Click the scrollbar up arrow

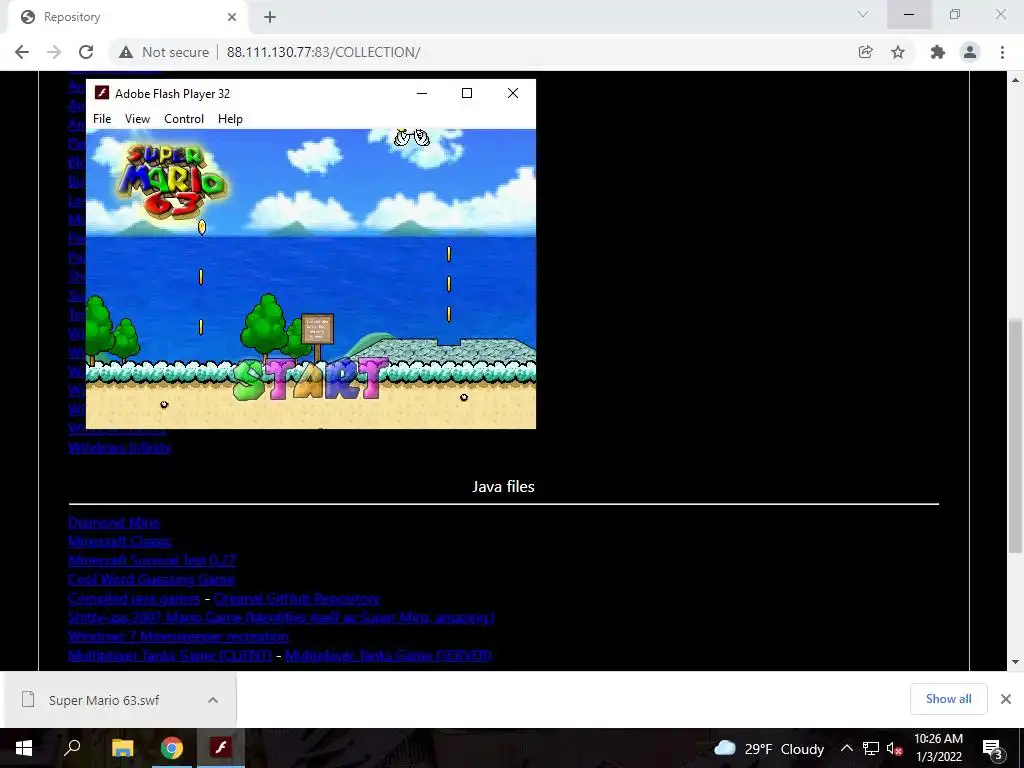pos(1016,80)
